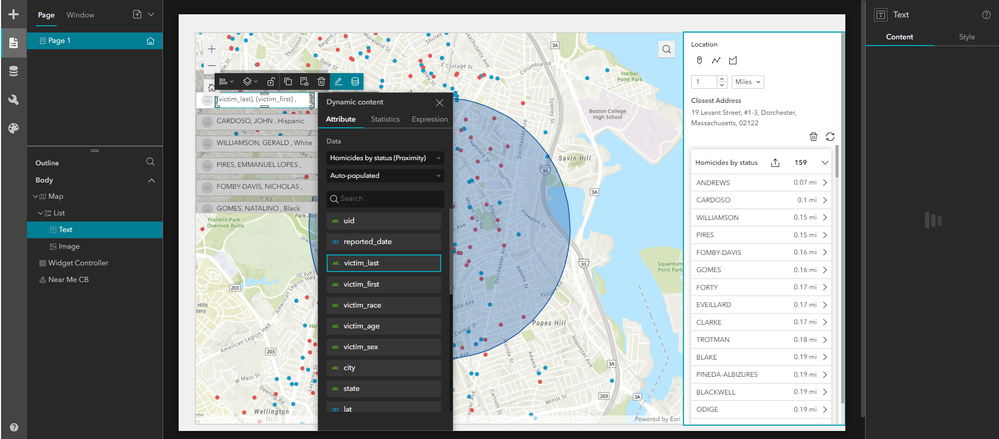The width and height of the screenshot is (999, 439).
Task: Open the Homicides by status (Proximity) data dropdown
Action: [385, 158]
